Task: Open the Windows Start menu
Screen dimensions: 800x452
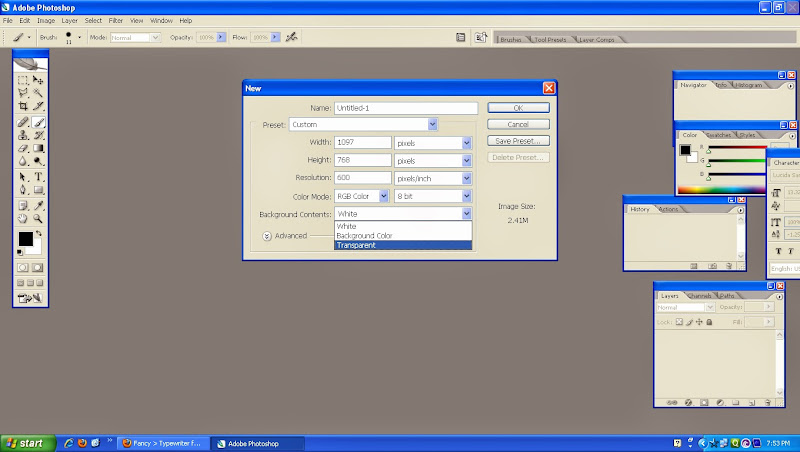Action: coord(28,443)
